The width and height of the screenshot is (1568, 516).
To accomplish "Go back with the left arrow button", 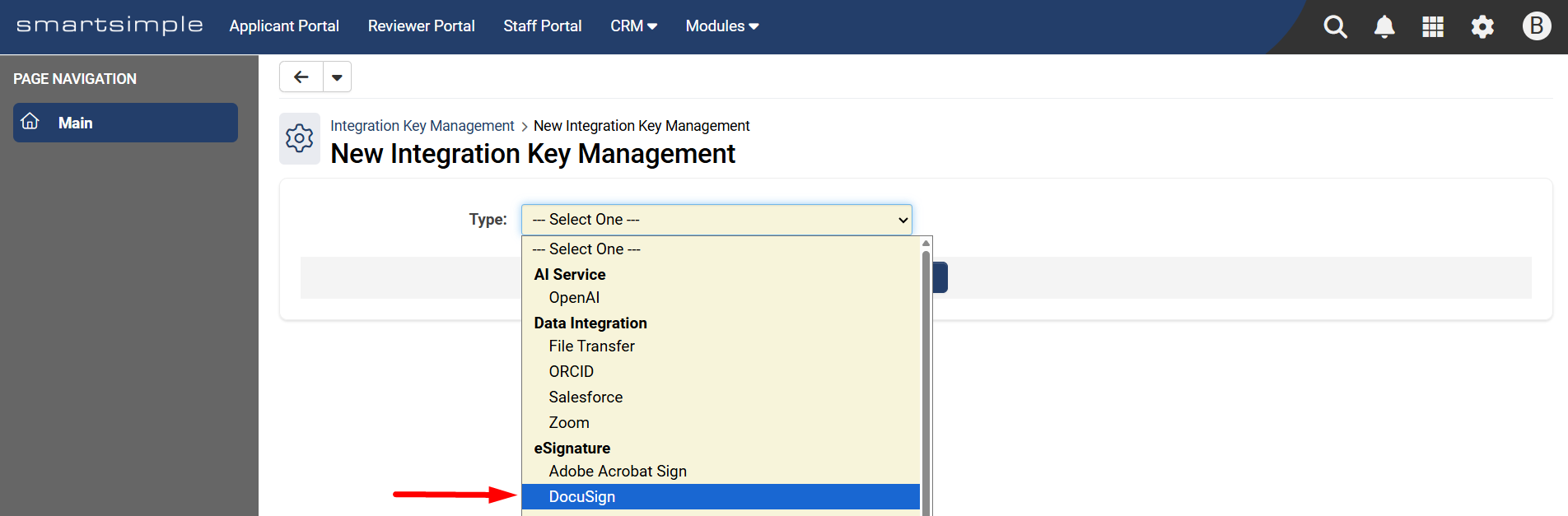I will pos(301,77).
